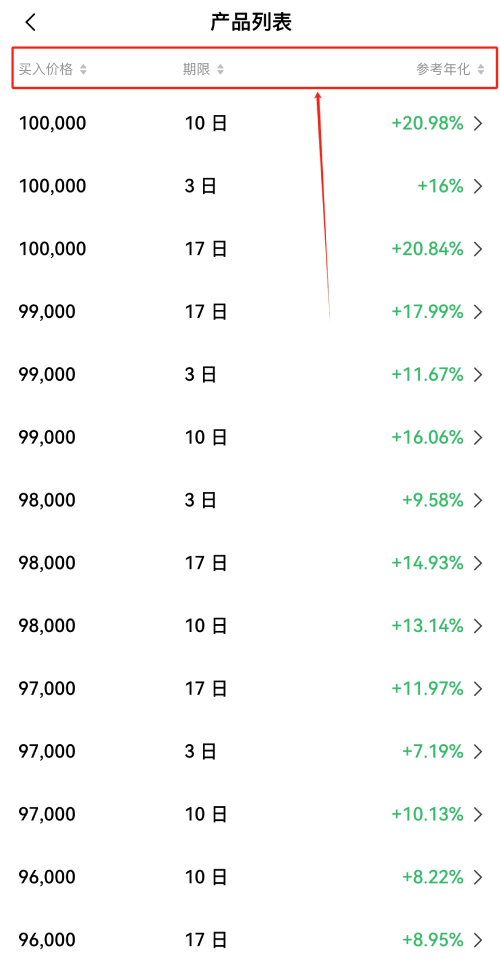500x974 pixels.
Task: Open chevron next to +16% product
Action: (478, 186)
